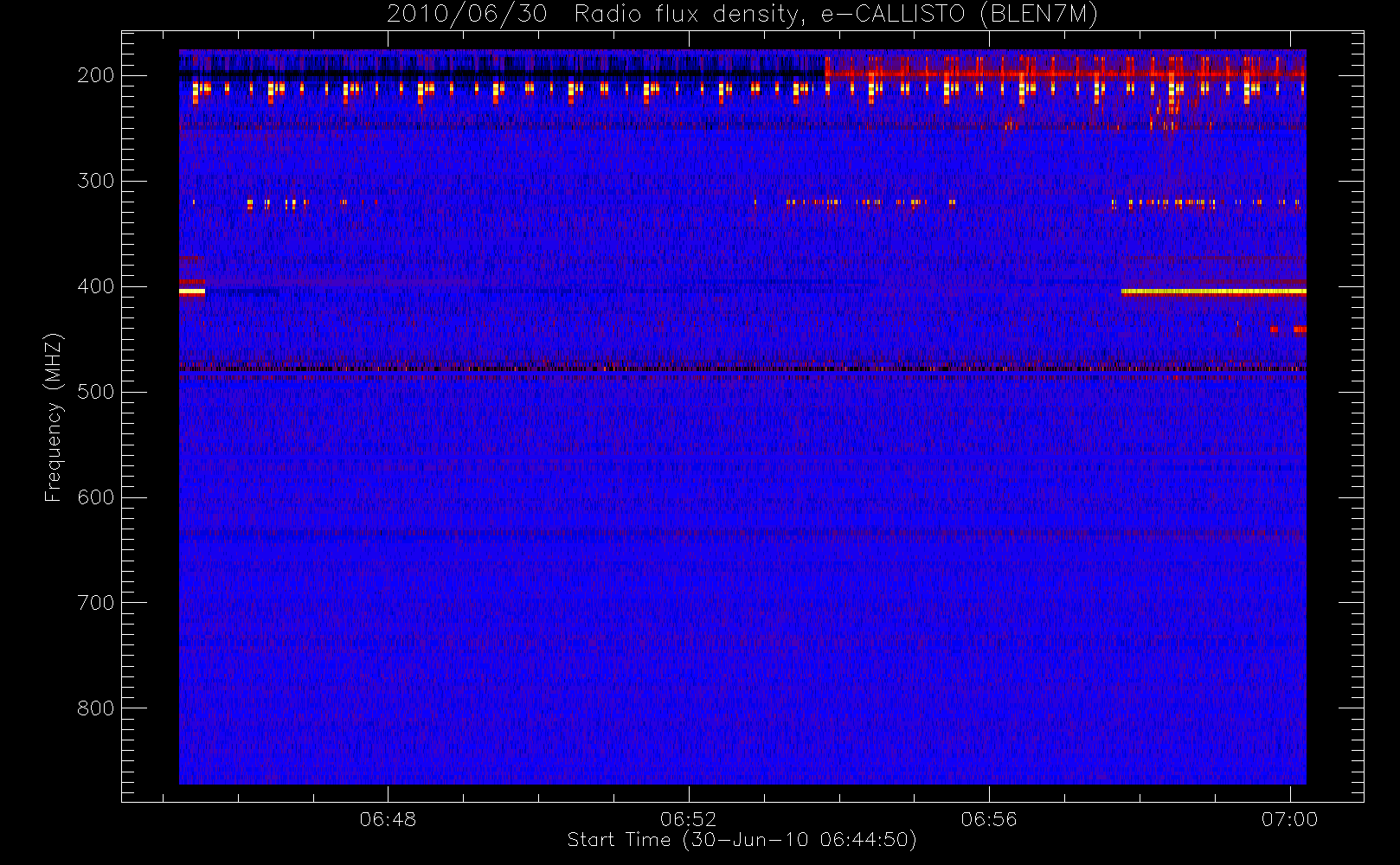Viewport: 1400px width, 865px height.
Task: Click the 600 frequency tick label
Action: coord(96,497)
